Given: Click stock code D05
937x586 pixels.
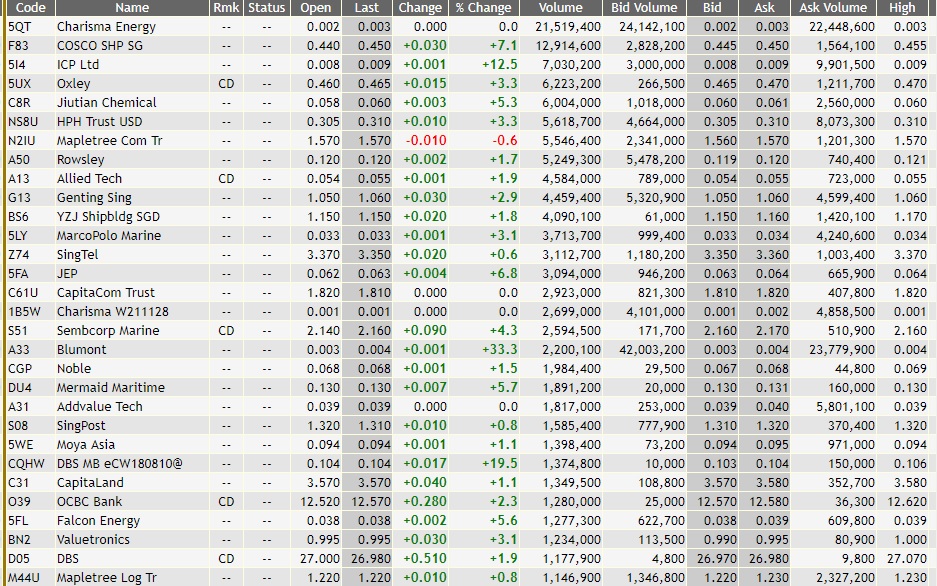Looking at the screenshot, I should coord(19,559).
